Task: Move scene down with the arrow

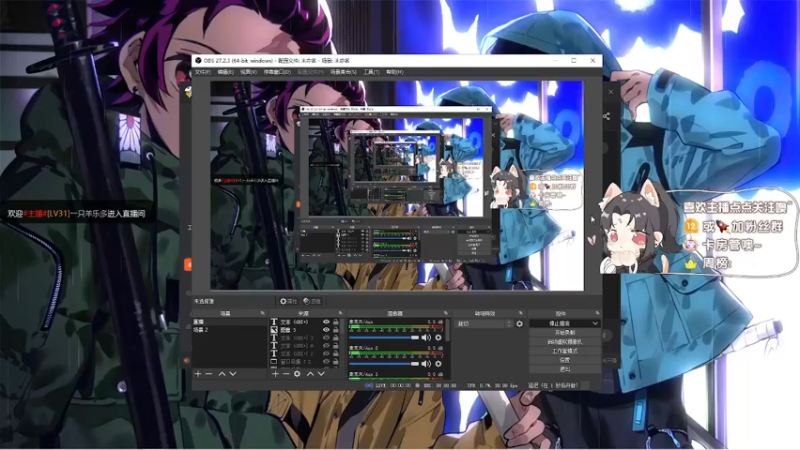Action: click(x=233, y=374)
